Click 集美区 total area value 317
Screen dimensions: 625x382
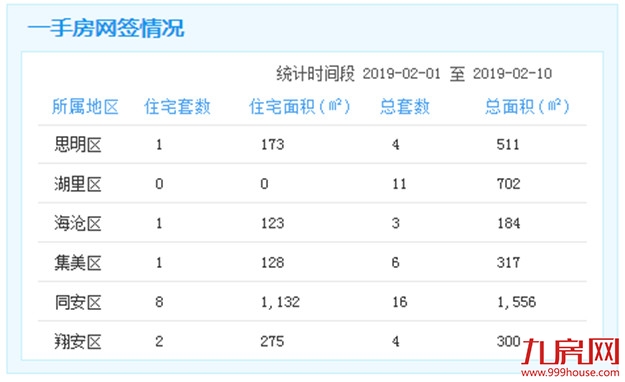pyautogui.click(x=508, y=263)
